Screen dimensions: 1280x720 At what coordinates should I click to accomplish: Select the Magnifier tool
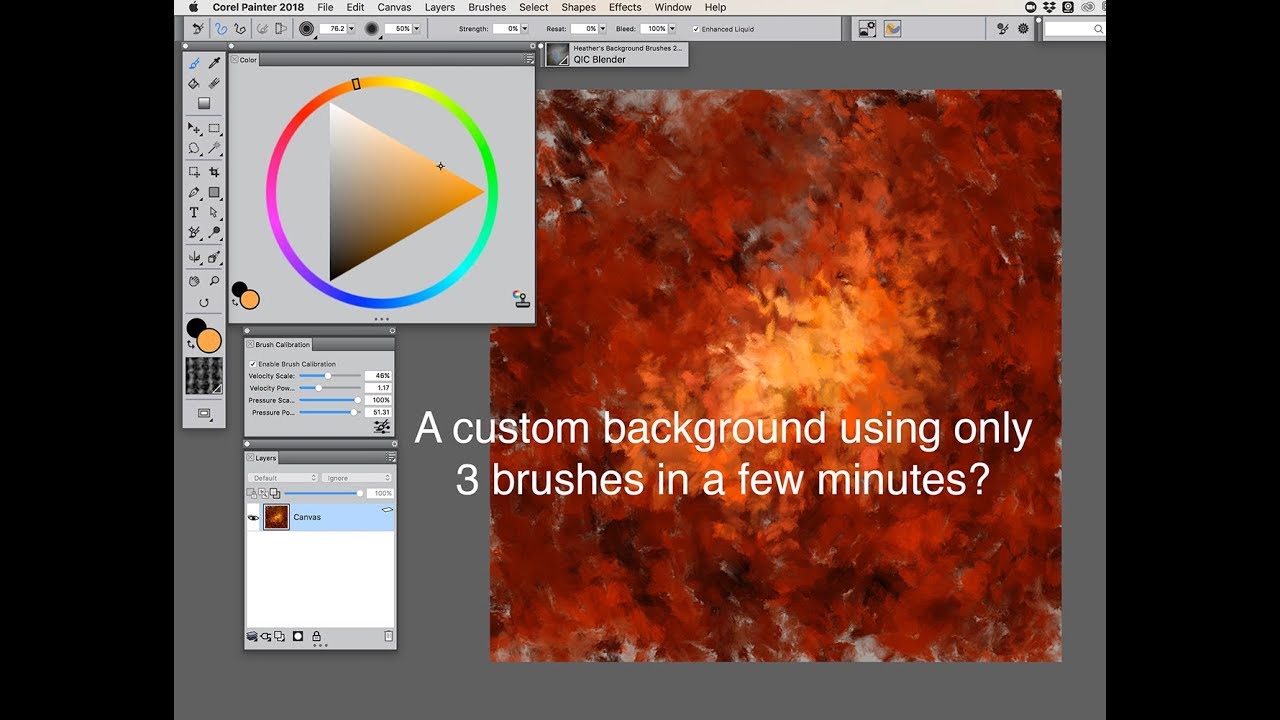214,281
